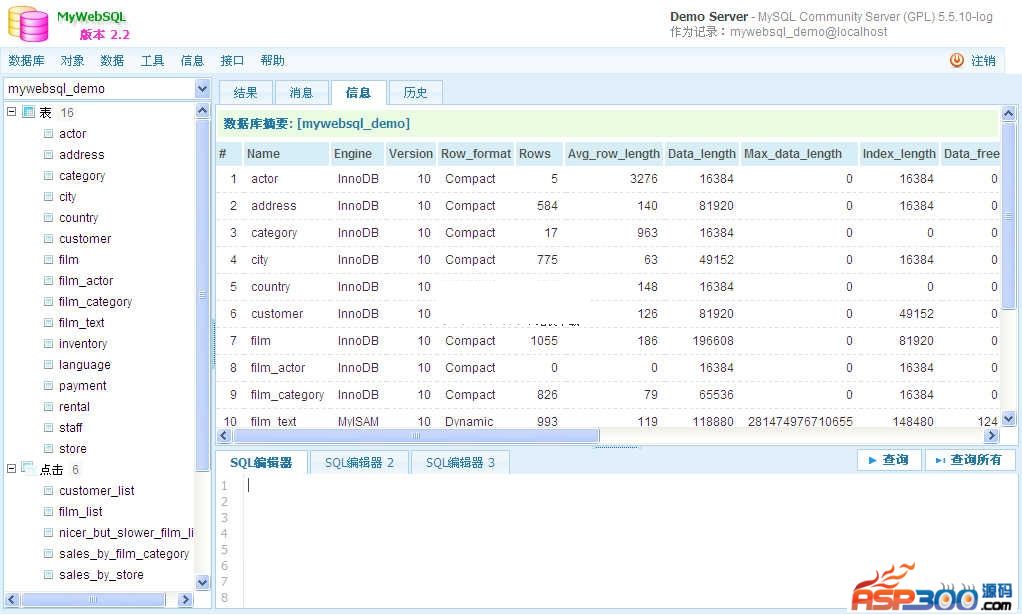Click the views folder icon in tree
The image size is (1022, 615).
28,469
